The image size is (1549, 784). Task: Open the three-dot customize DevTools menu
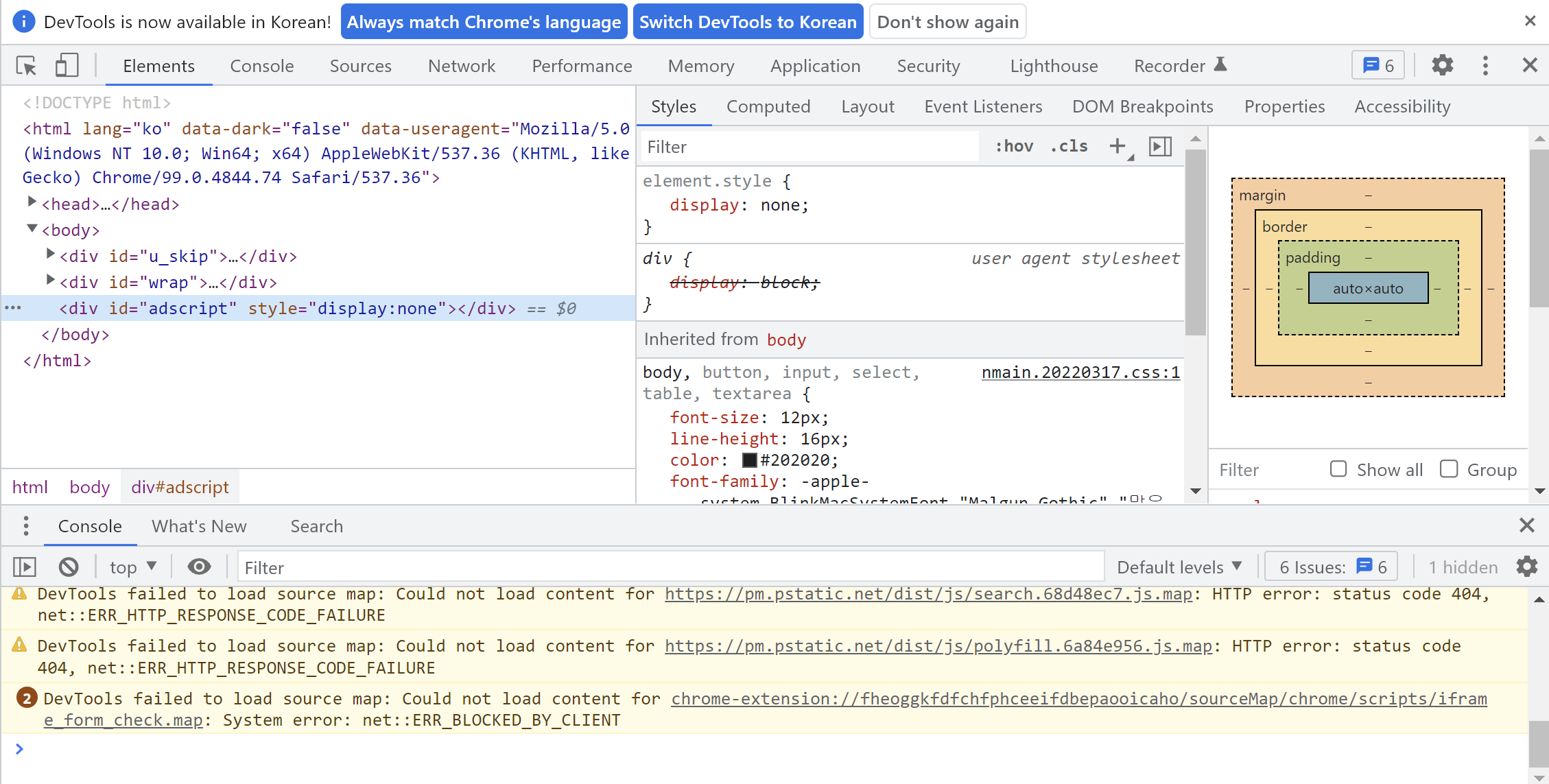[x=1485, y=66]
